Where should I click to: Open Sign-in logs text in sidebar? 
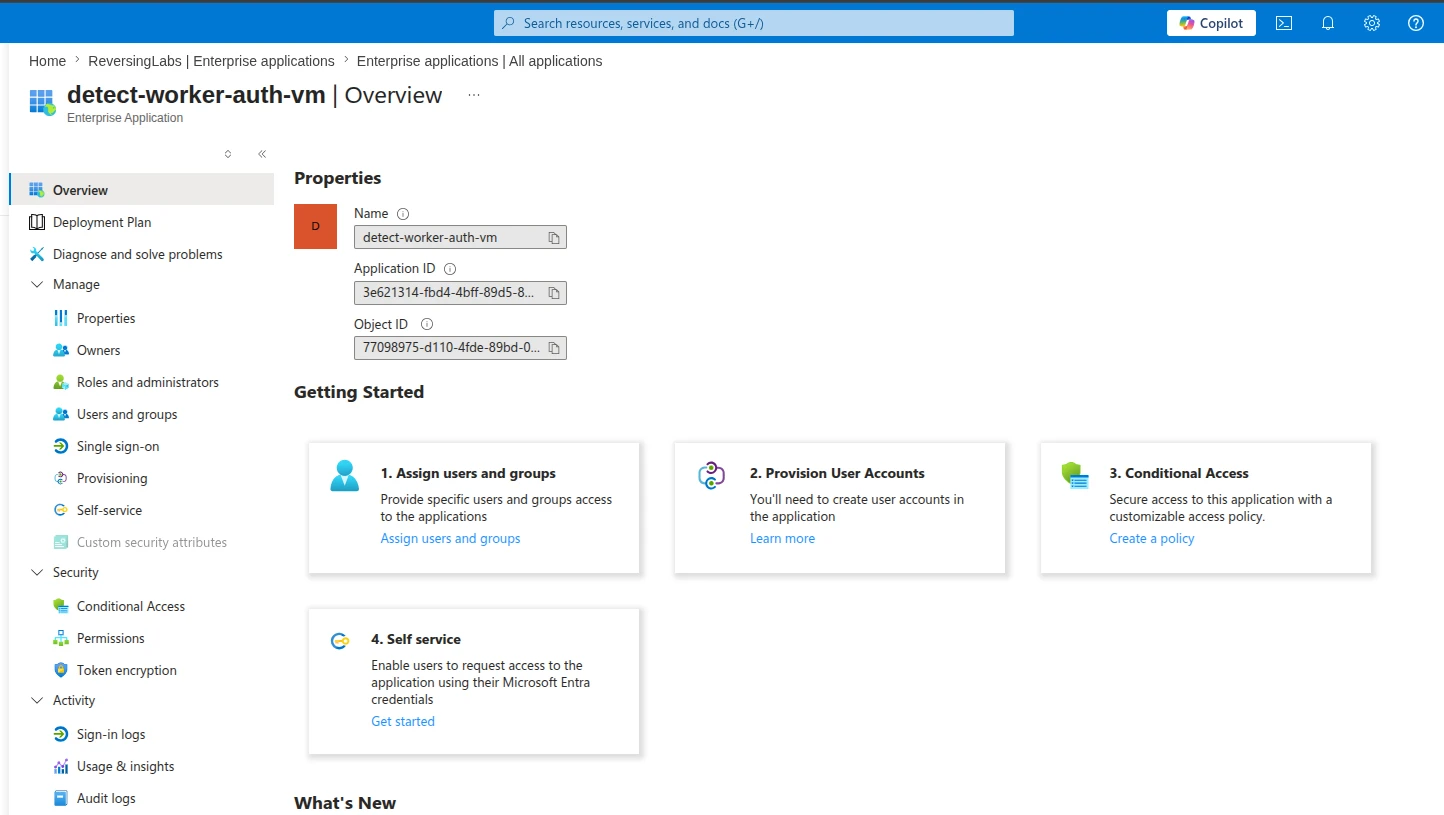click(x=111, y=734)
